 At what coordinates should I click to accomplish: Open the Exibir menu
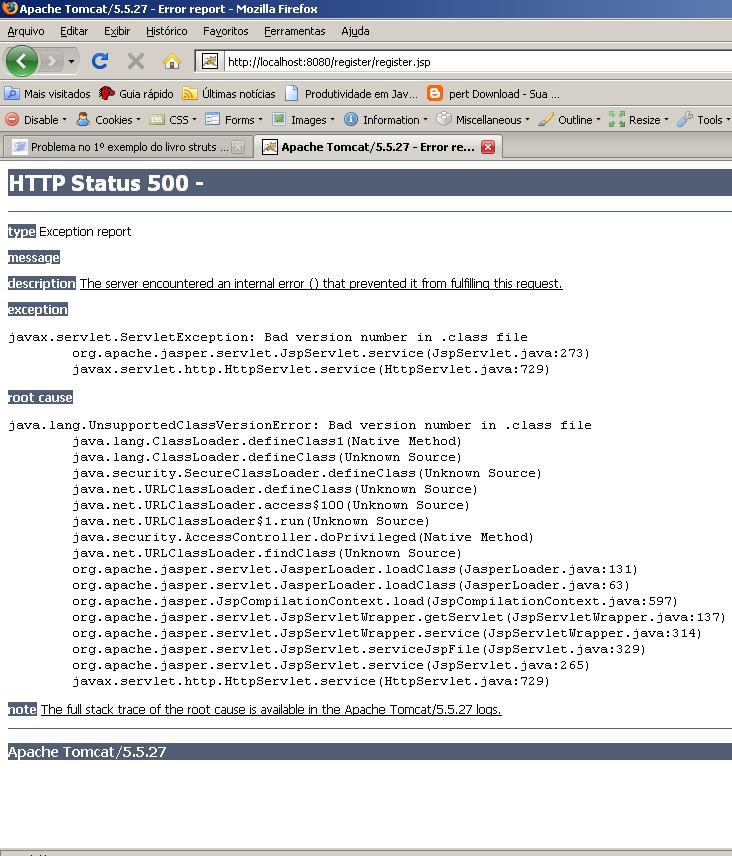coord(117,31)
